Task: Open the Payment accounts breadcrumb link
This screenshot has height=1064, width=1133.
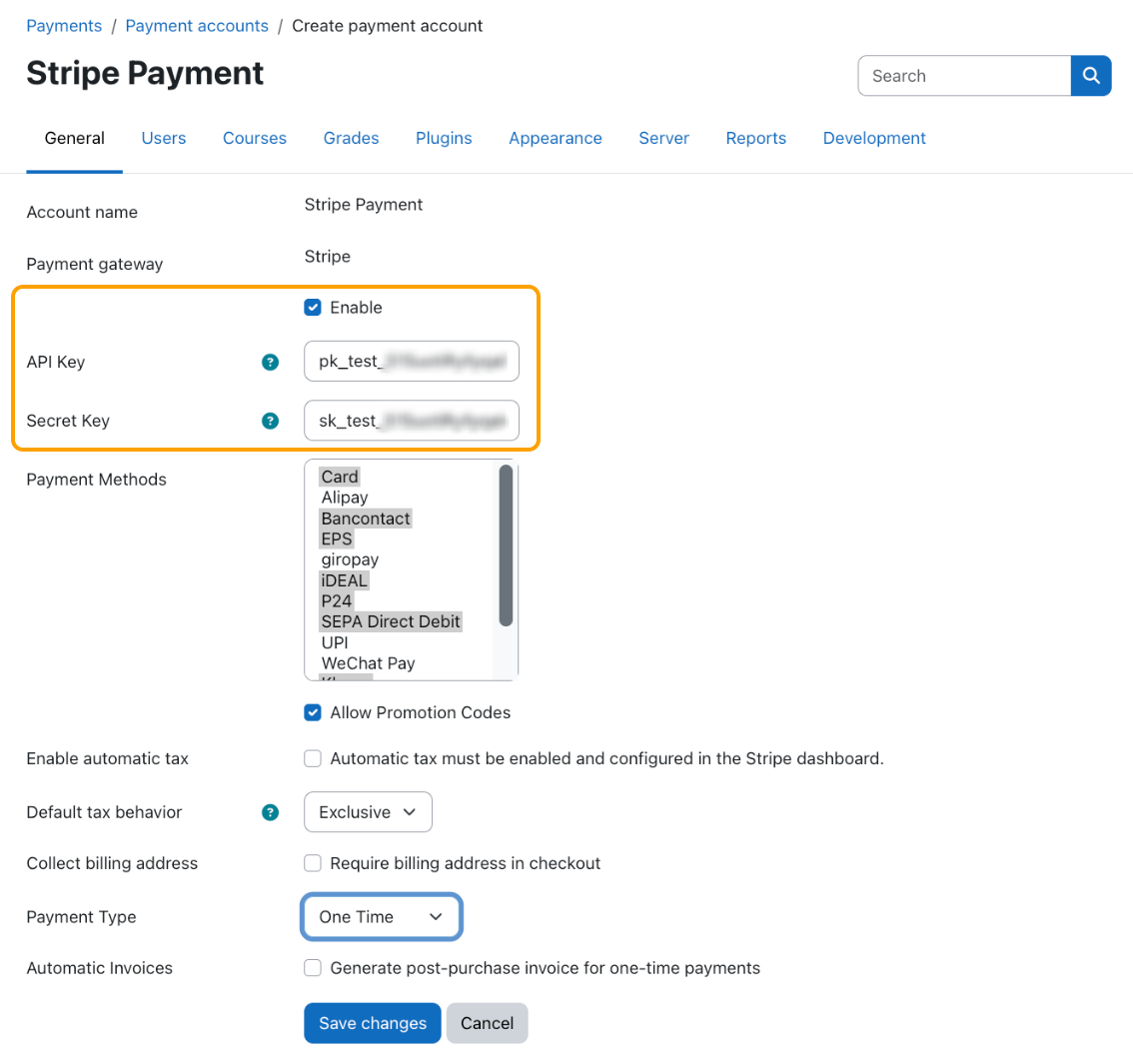Action: (197, 25)
